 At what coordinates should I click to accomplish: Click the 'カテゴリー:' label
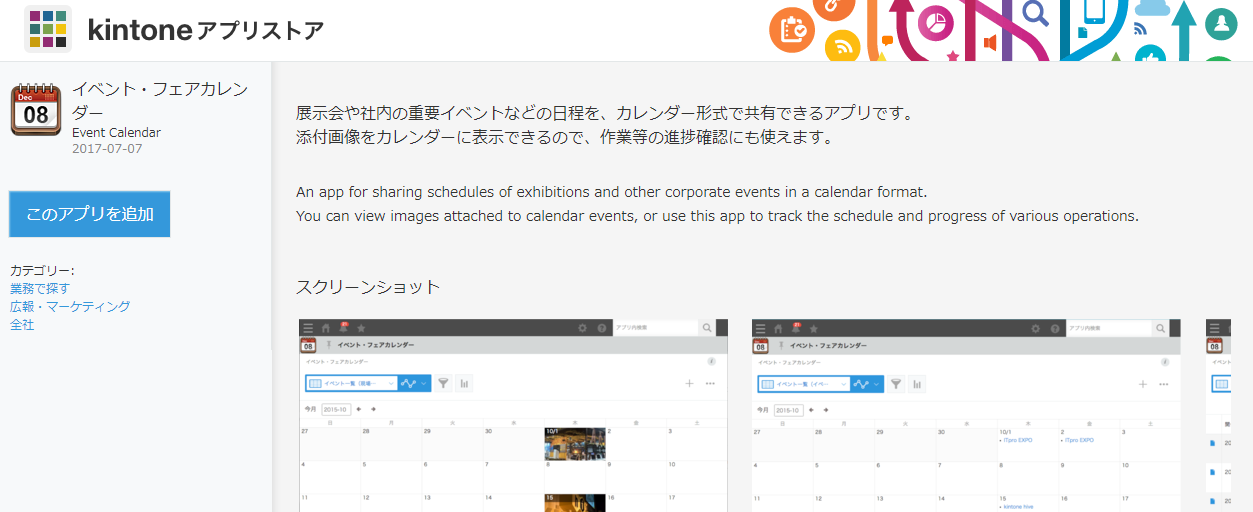(x=42, y=270)
